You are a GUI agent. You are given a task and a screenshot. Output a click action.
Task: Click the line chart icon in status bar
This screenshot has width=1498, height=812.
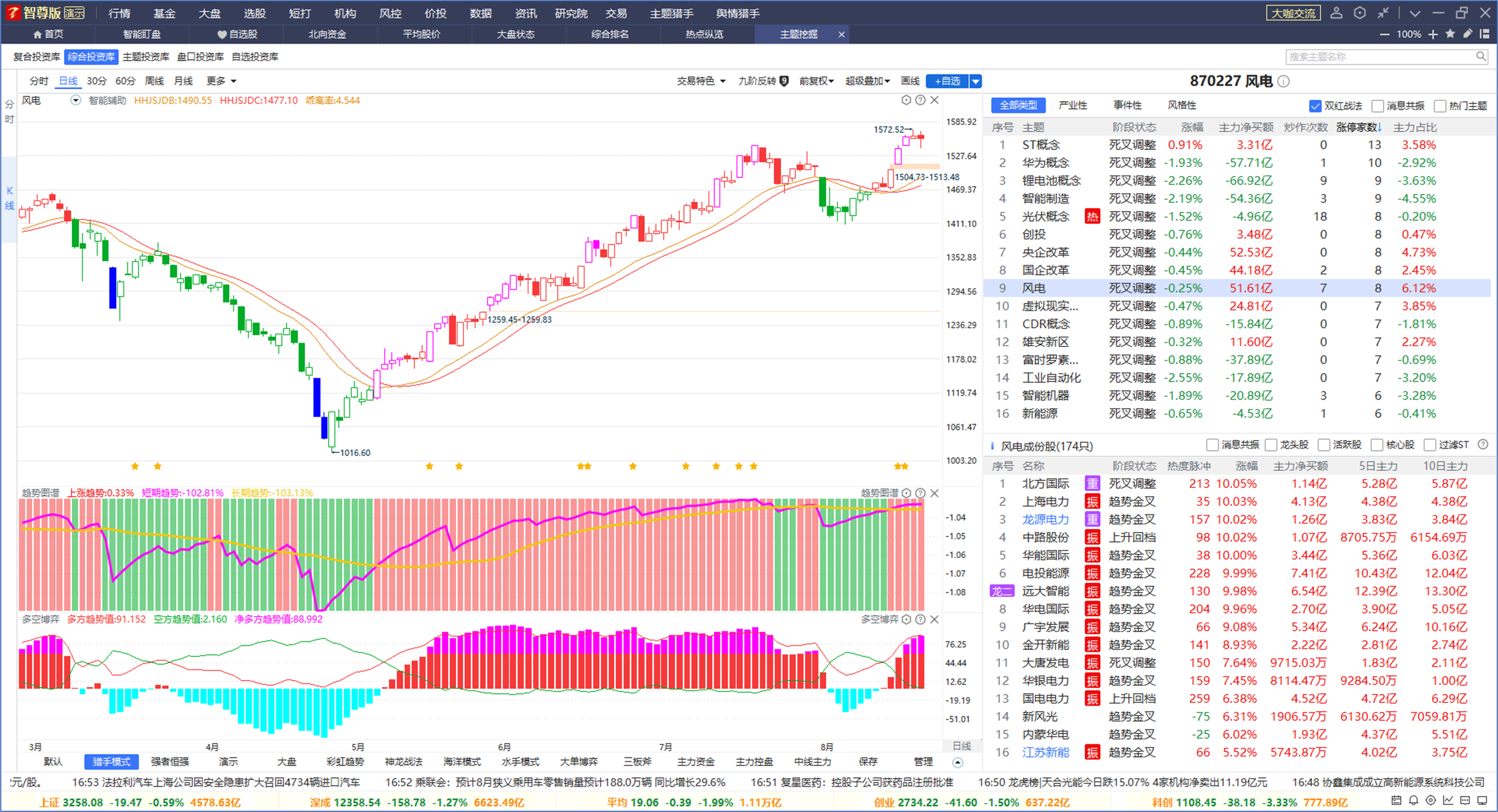[x=1448, y=801]
